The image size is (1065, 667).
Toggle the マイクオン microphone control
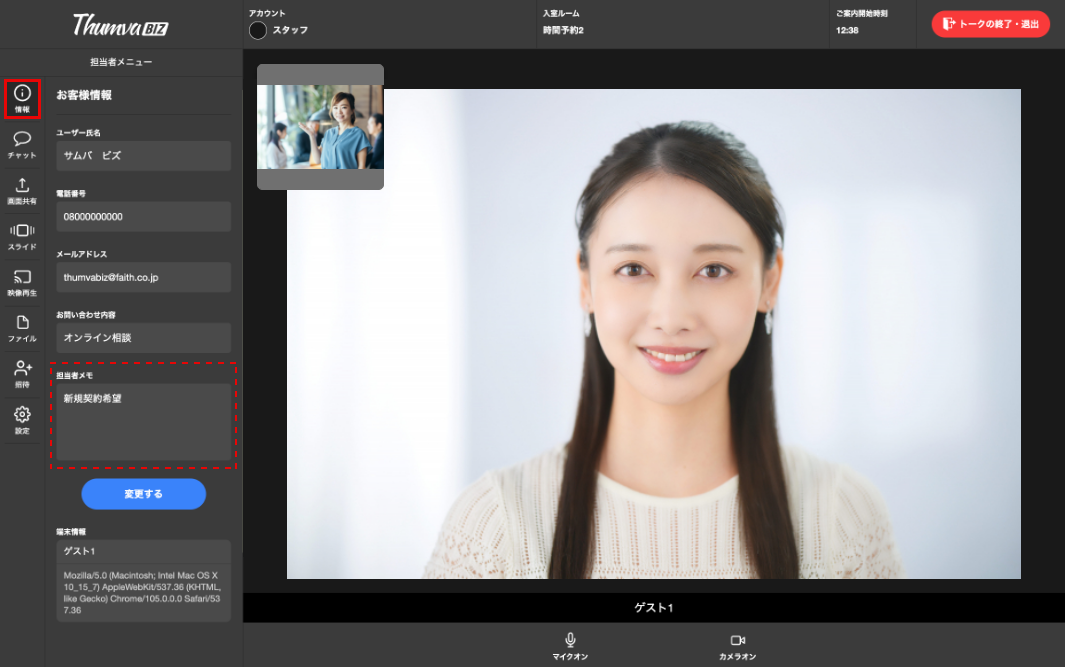pyautogui.click(x=570, y=645)
